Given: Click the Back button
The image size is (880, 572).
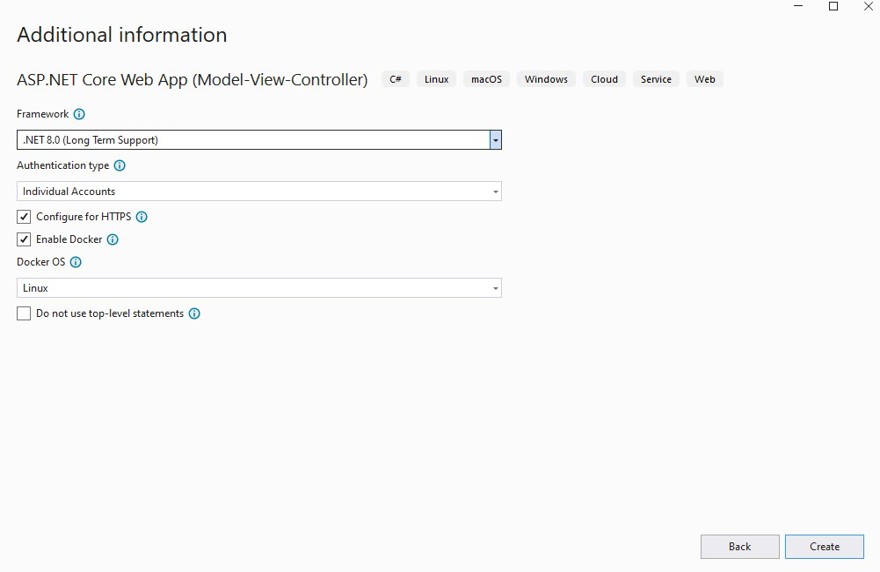Looking at the screenshot, I should coord(740,547).
